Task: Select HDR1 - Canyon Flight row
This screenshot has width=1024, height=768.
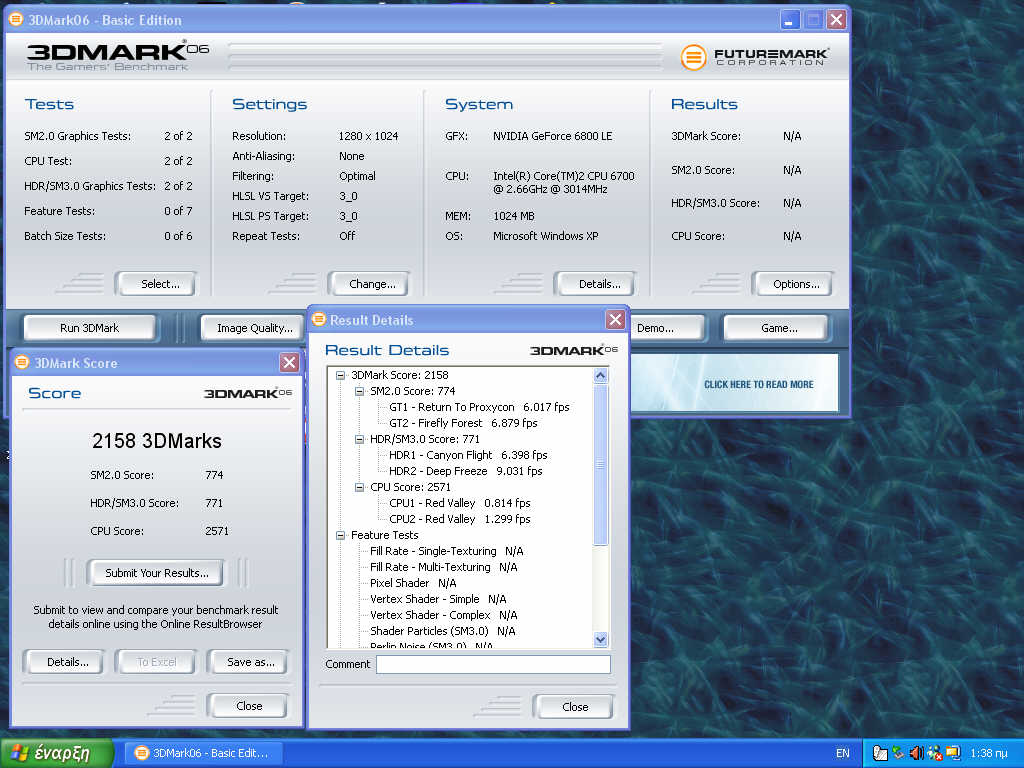Action: click(468, 455)
